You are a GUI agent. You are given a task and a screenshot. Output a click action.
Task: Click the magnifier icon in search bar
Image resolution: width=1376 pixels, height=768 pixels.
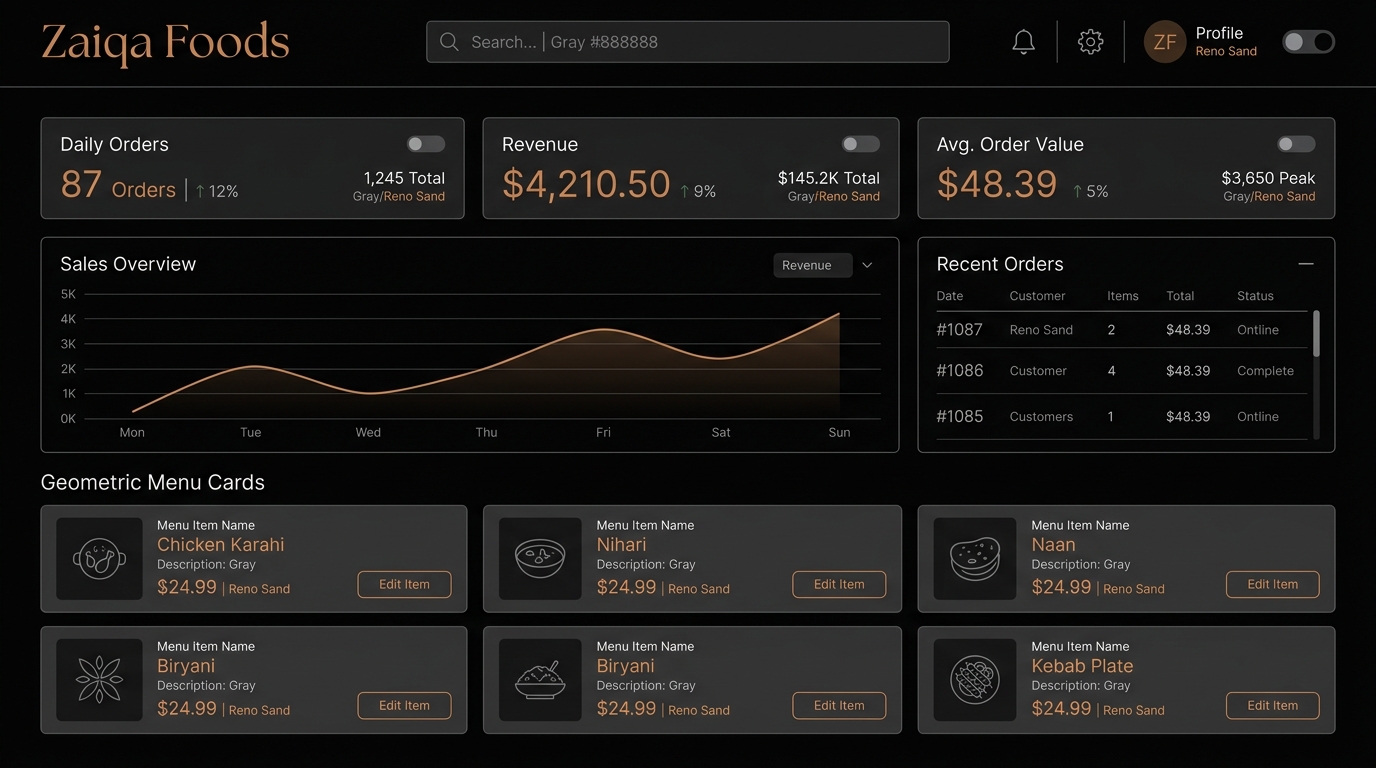point(449,42)
